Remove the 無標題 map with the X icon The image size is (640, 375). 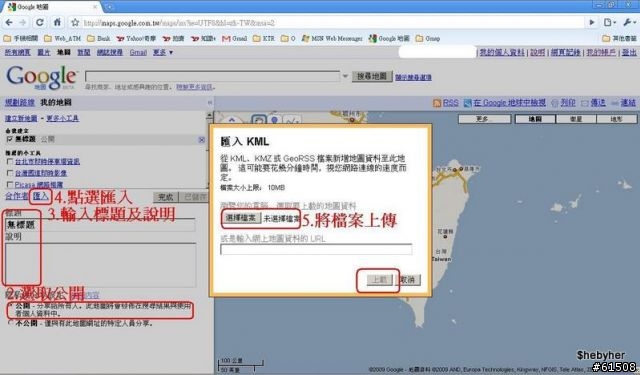coord(202,140)
